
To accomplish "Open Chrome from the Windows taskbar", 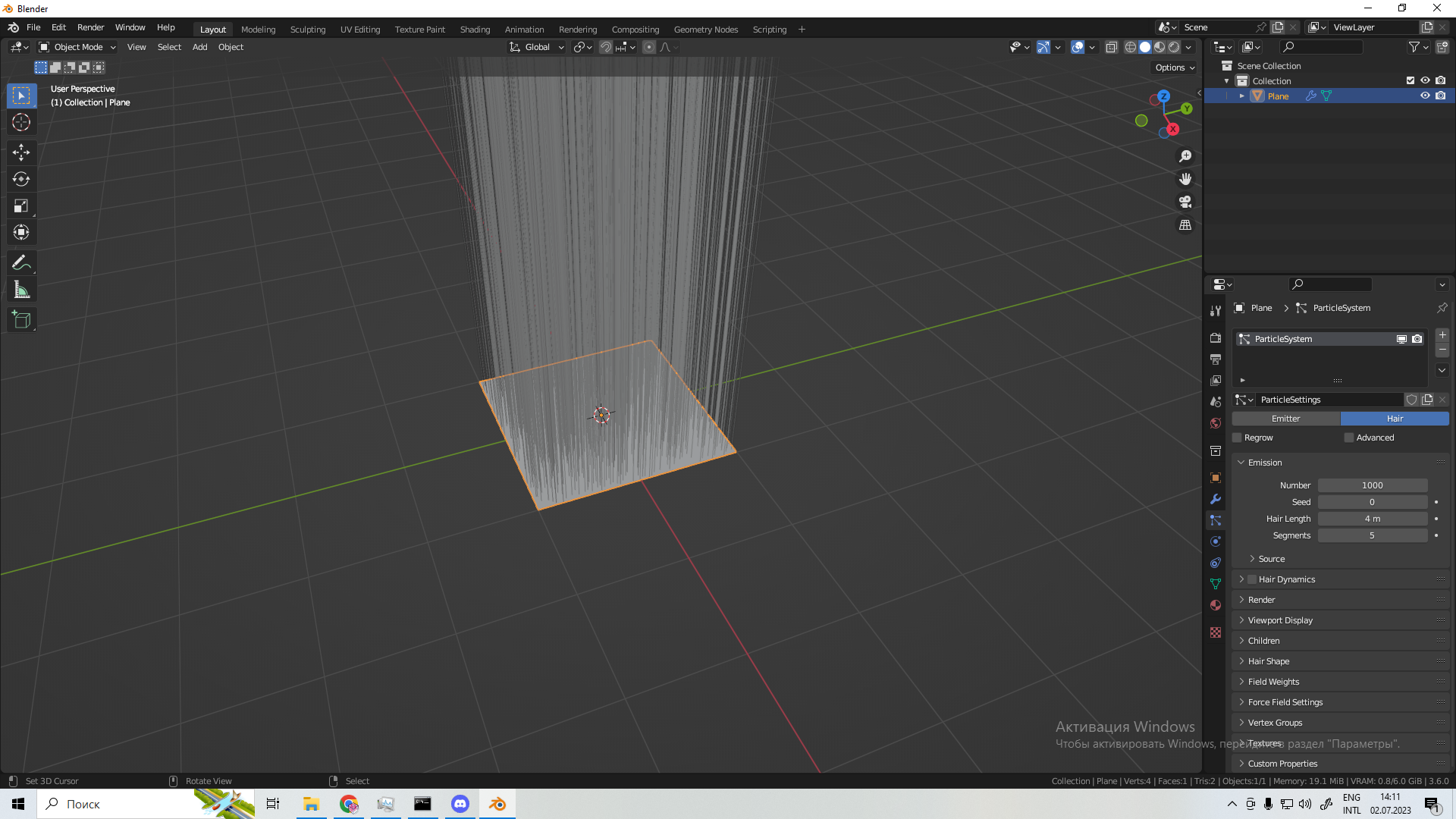I will pos(349,804).
